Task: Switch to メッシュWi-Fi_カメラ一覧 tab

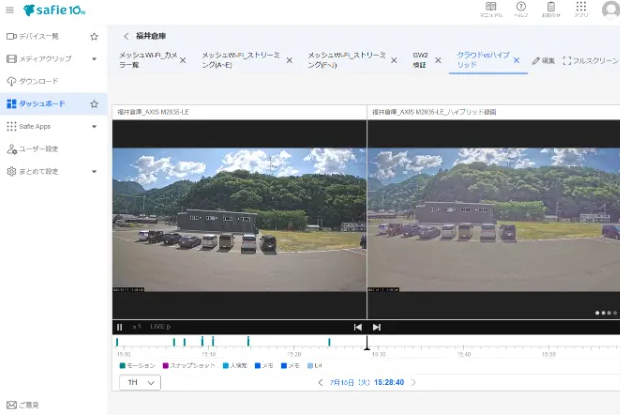Action: pyautogui.click(x=148, y=60)
